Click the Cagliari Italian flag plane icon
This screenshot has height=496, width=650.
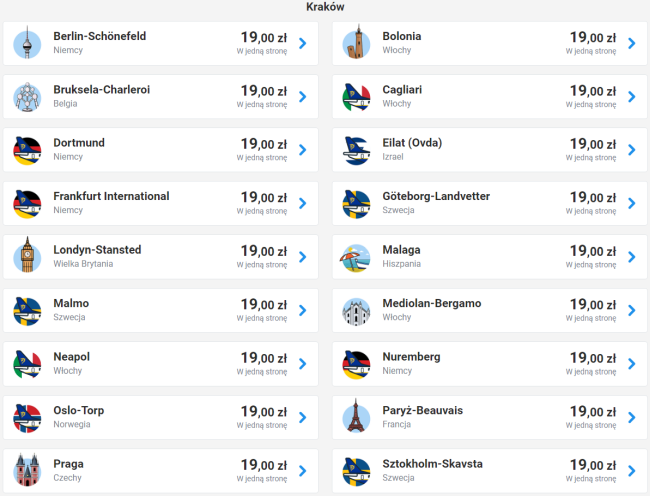click(356, 97)
